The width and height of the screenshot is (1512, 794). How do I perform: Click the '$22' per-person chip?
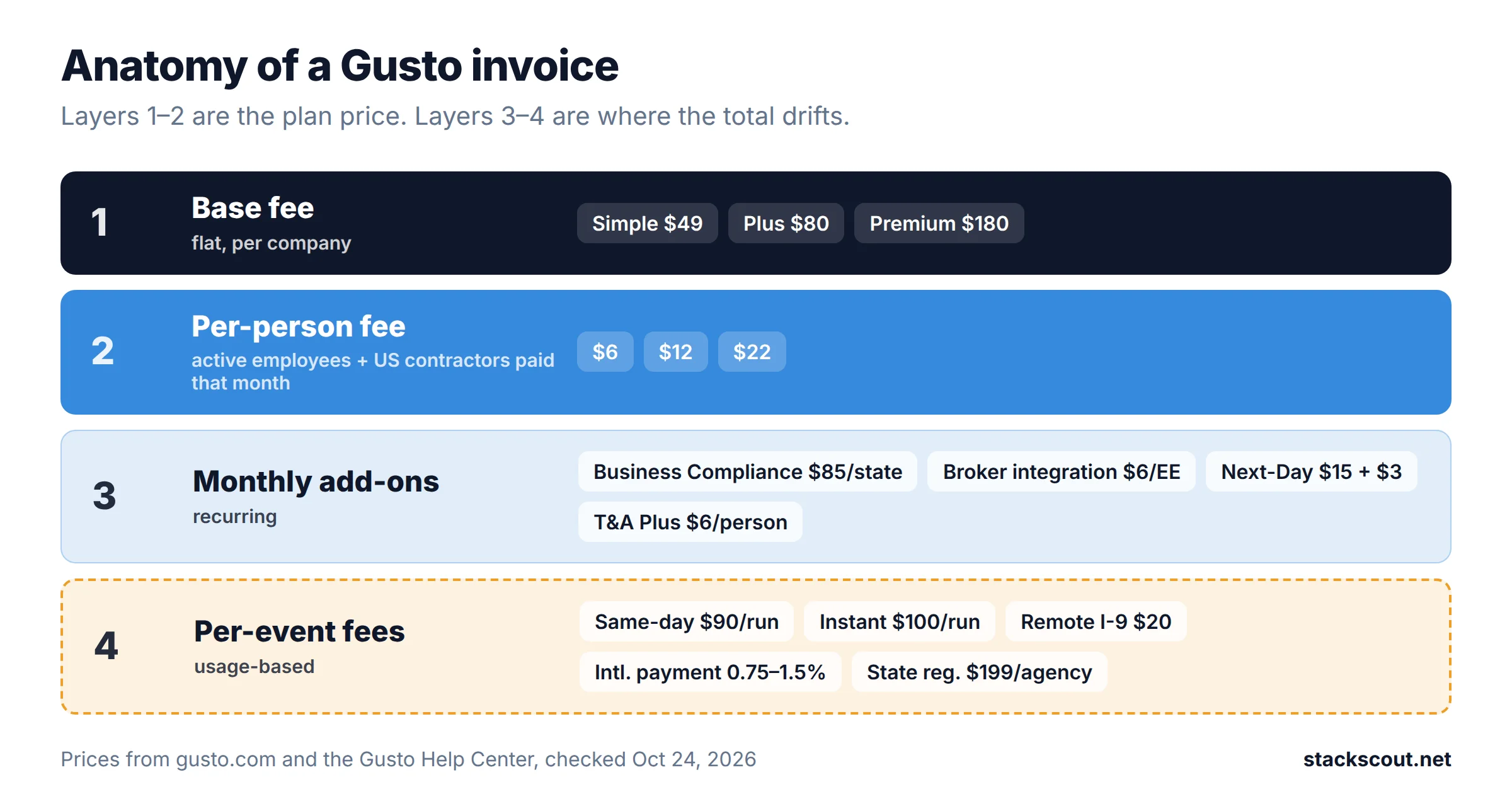pyautogui.click(x=752, y=352)
